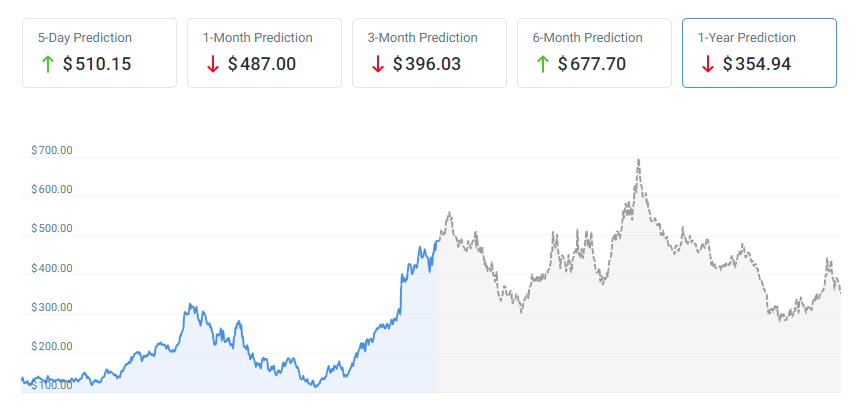
Task: Click the $396.03 predicted price value
Action: (x=427, y=64)
